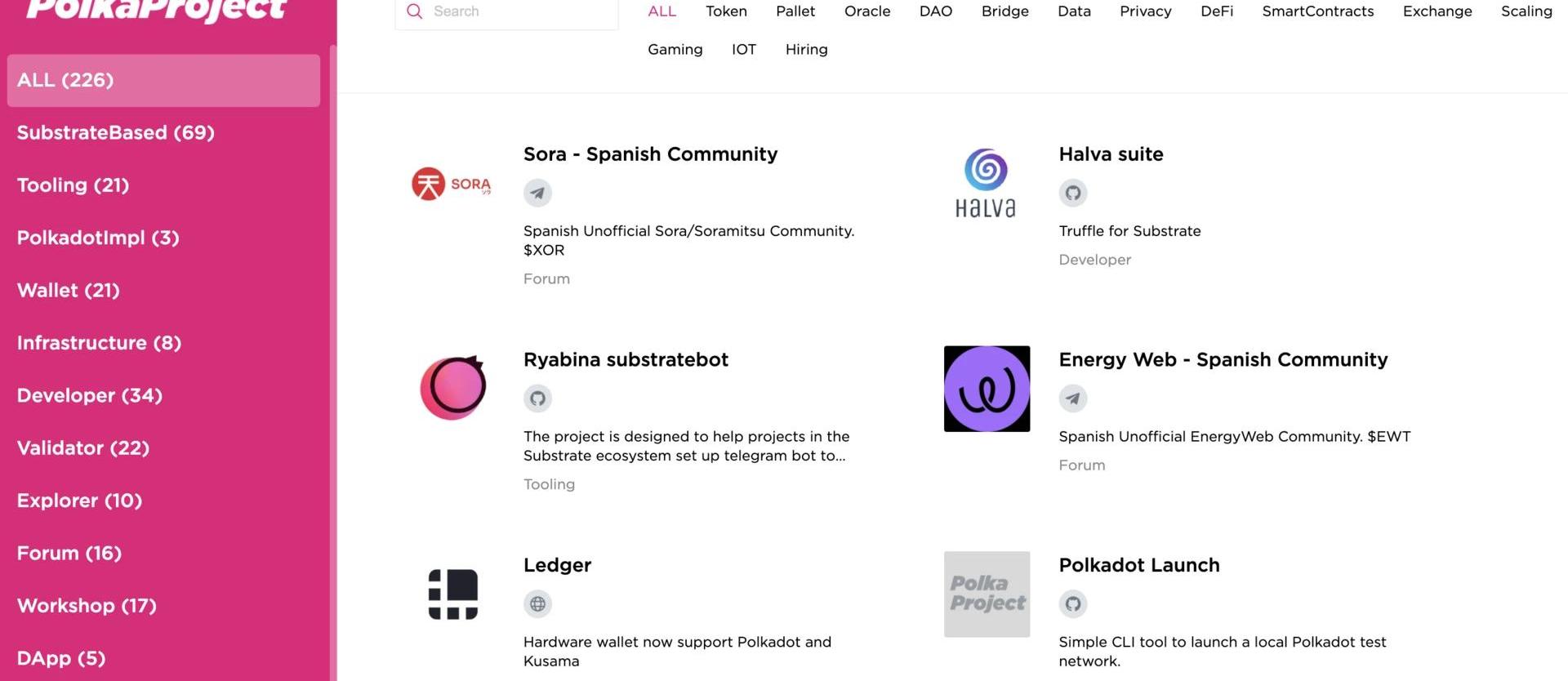Open the Ledger website globe icon
The height and width of the screenshot is (681, 1568).
(537, 604)
